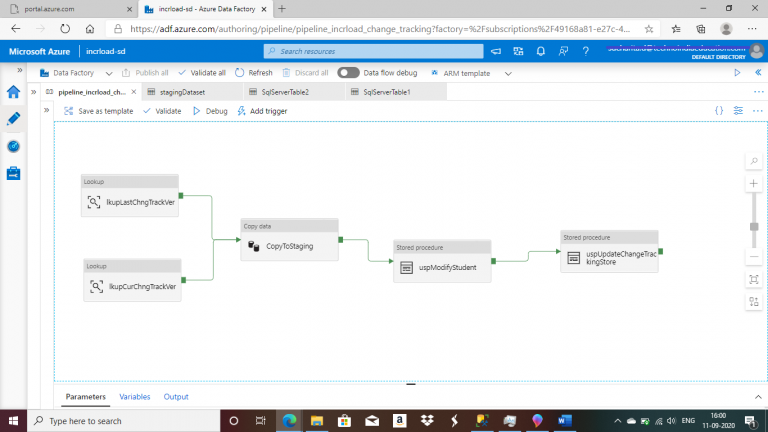The image size is (768, 432).
Task: Open the Parameters tab
Action: [x=86, y=397]
